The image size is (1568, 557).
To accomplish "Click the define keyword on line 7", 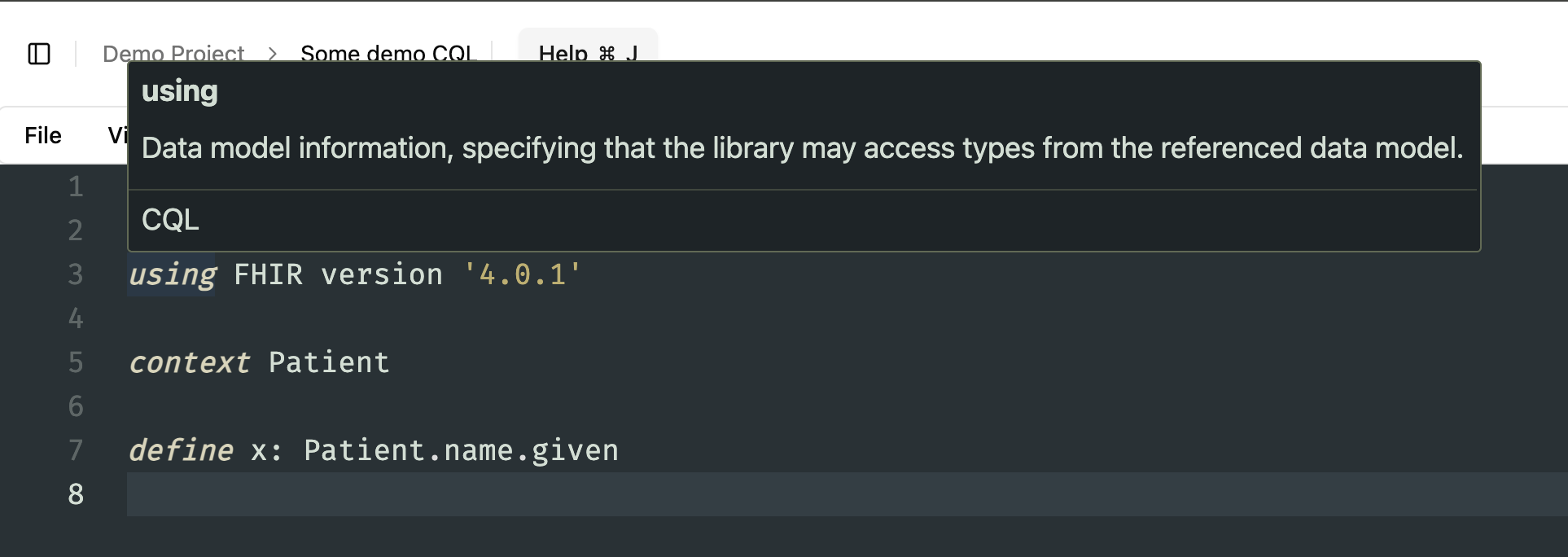I will click(x=180, y=450).
